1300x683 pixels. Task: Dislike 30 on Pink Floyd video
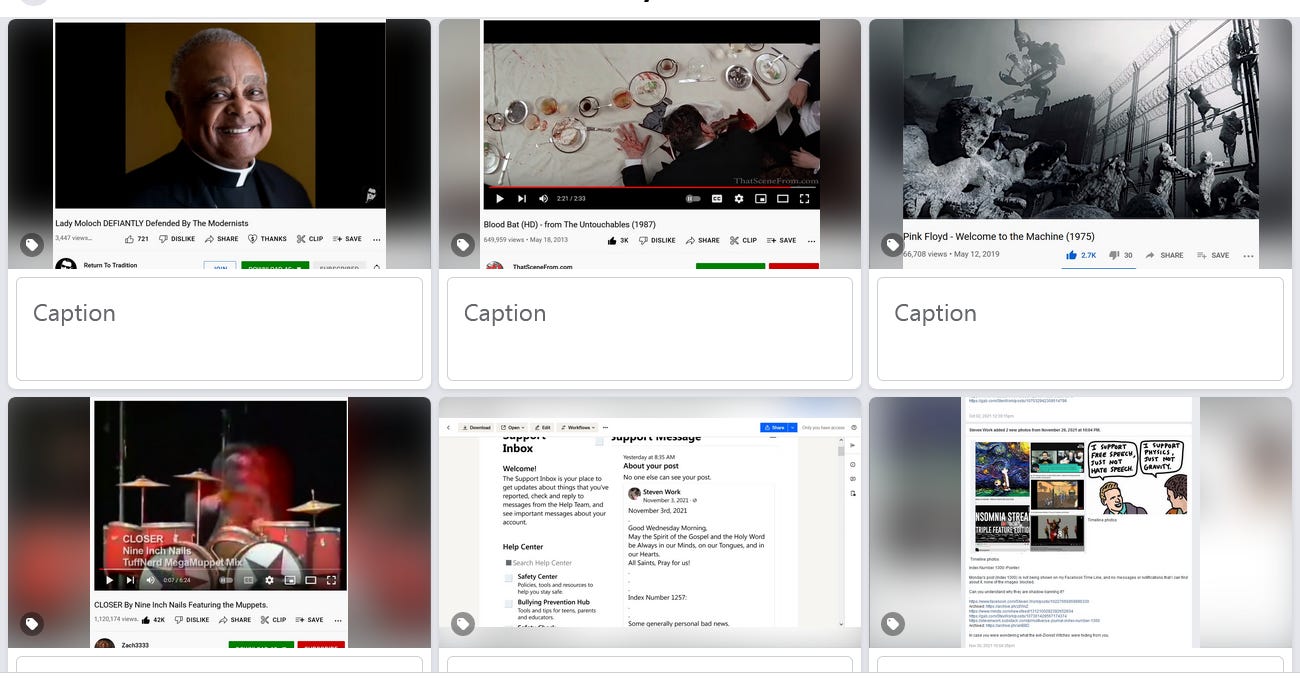tap(1121, 255)
